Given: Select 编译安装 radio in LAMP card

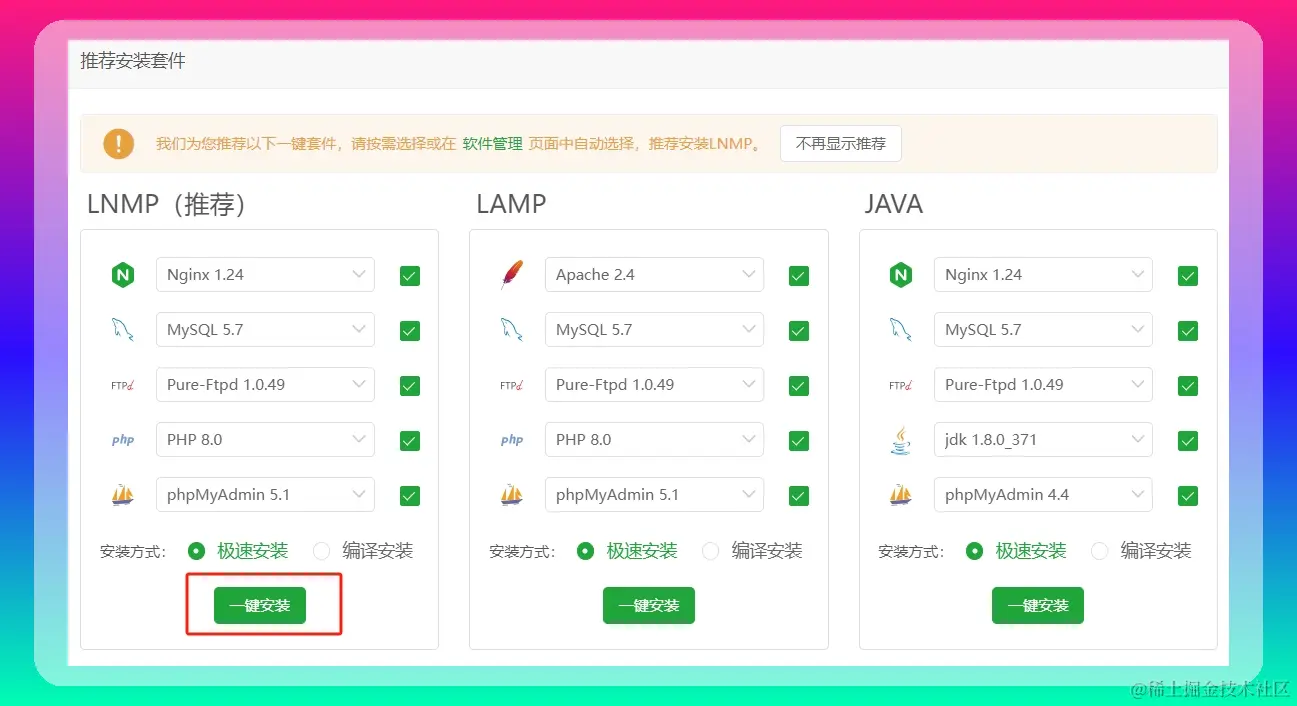Looking at the screenshot, I should click(x=710, y=551).
